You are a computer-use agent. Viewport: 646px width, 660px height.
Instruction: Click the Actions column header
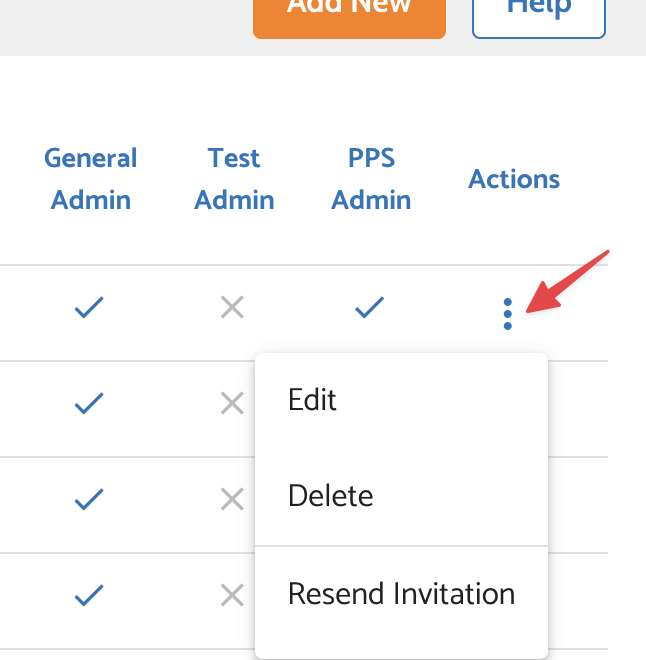point(514,179)
